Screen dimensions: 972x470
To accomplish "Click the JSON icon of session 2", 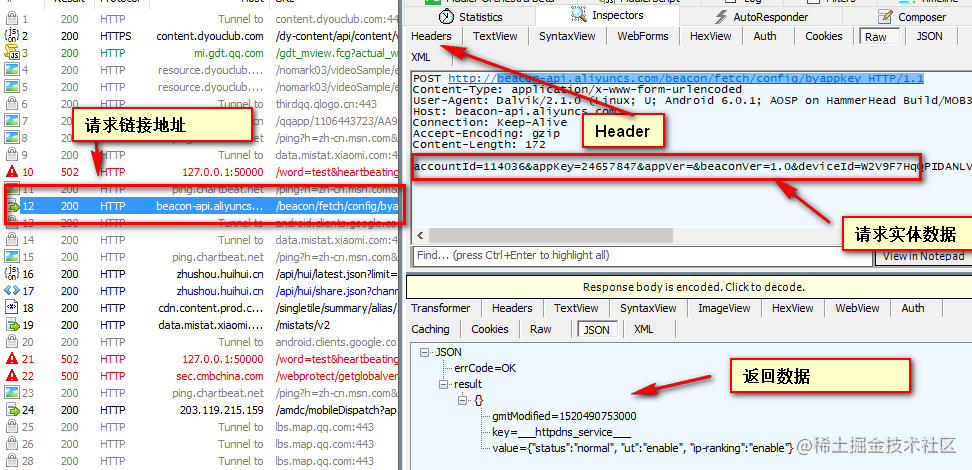I will (x=12, y=36).
